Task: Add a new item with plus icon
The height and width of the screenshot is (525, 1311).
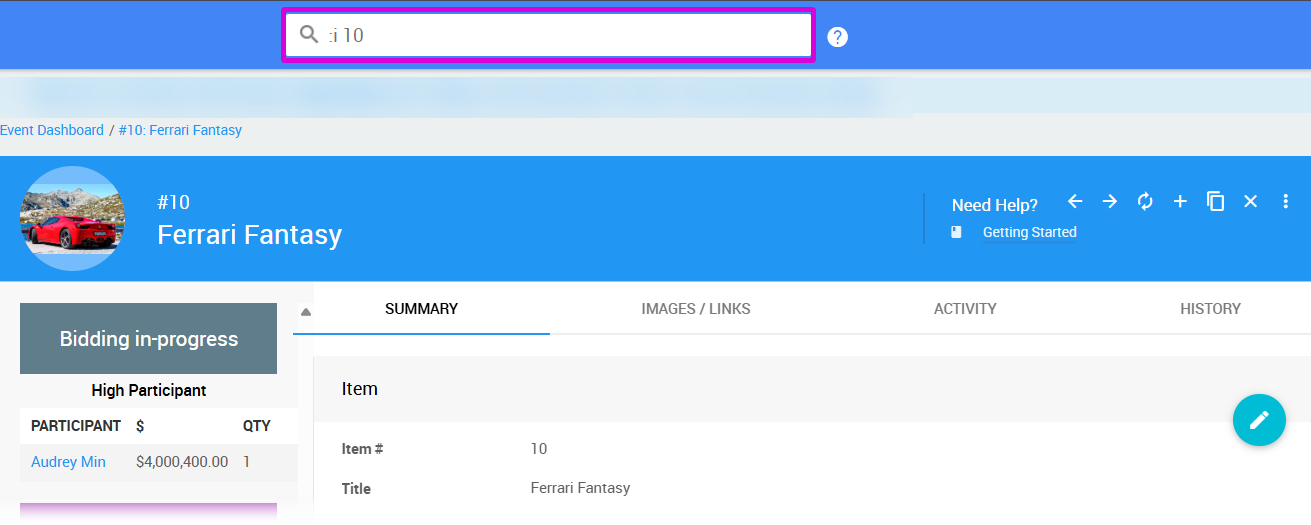Action: point(1180,202)
